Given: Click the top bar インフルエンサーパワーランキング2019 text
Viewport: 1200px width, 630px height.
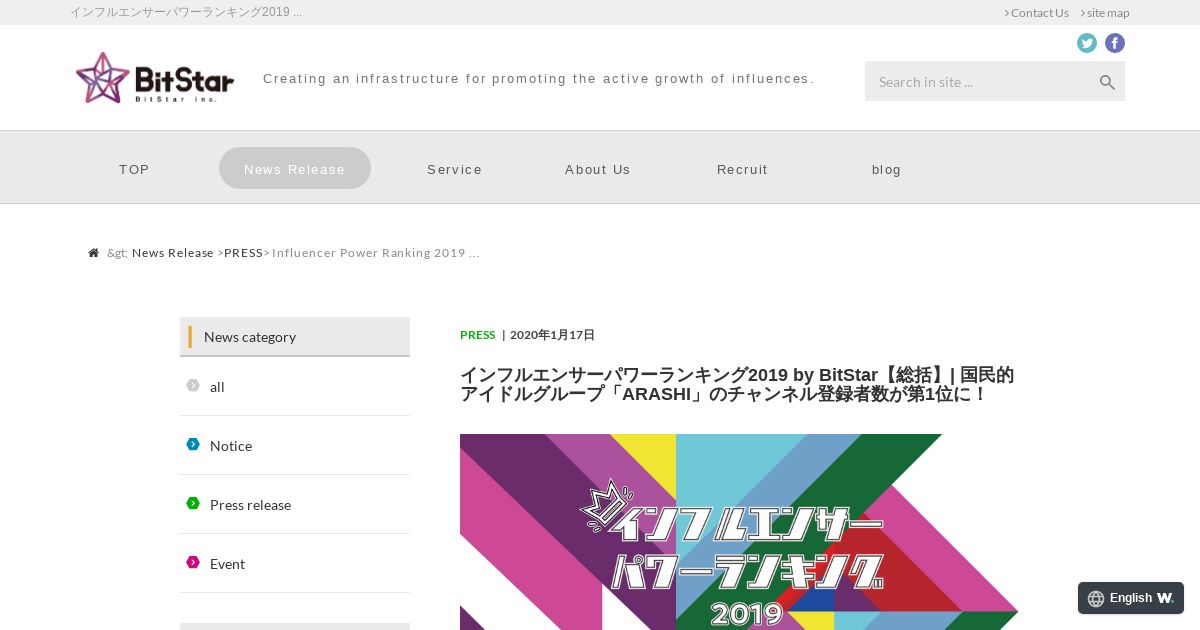Looking at the screenshot, I should coord(186,12).
